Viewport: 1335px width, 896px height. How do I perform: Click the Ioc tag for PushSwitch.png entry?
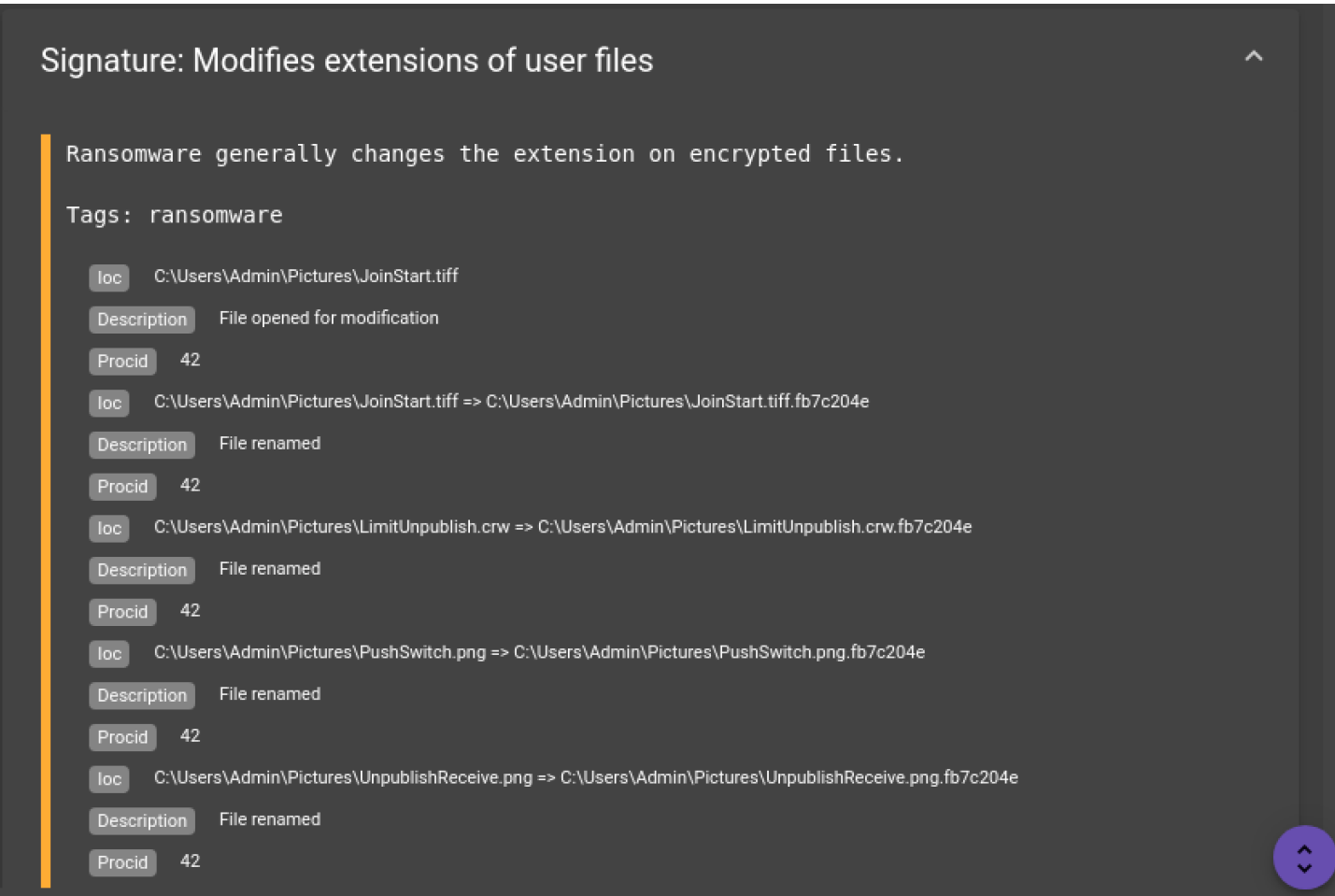click(109, 653)
